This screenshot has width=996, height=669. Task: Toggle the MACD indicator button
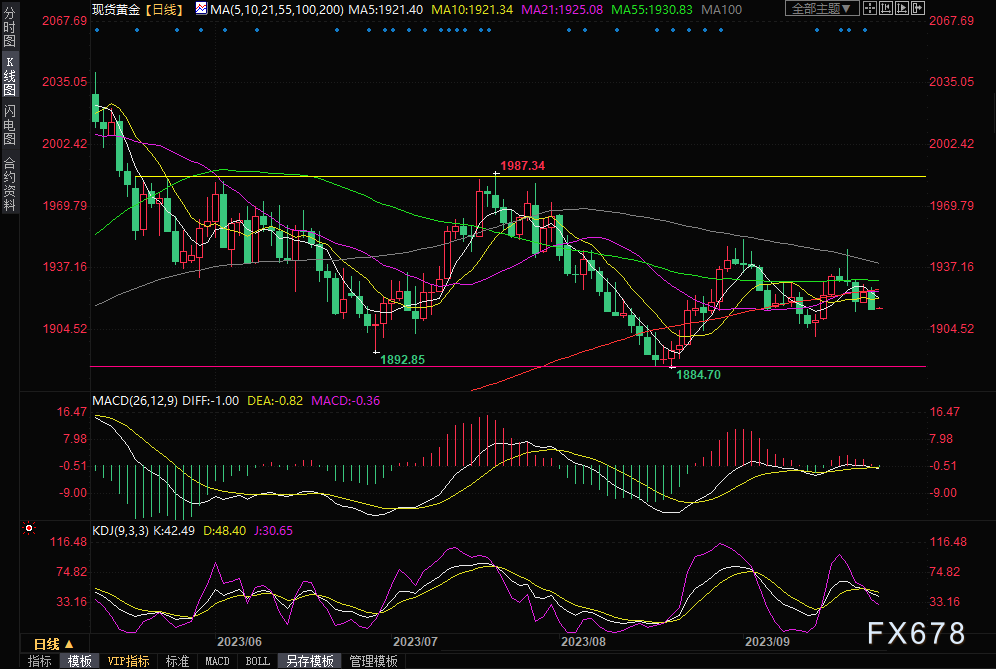[217, 661]
